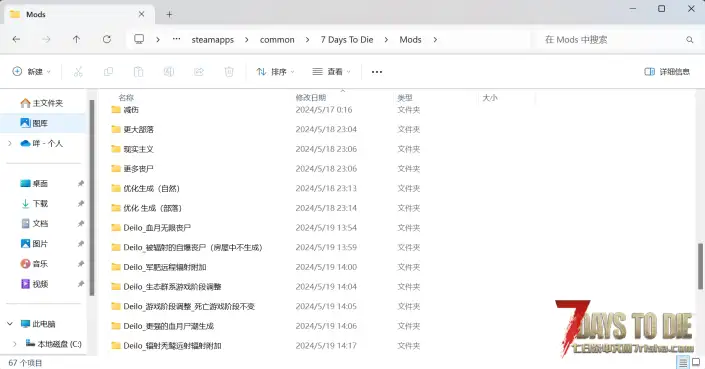705x369 pixels.
Task: Click the This PC monitor icon in address bar
Action: [139, 40]
